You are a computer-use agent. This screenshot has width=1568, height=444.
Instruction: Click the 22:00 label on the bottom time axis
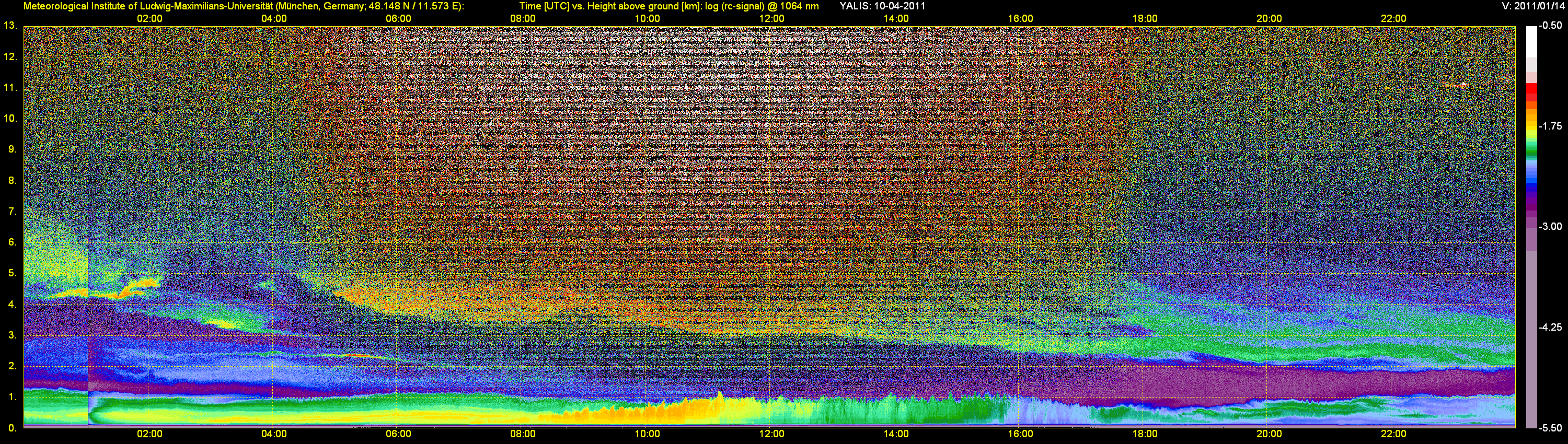tap(1393, 434)
